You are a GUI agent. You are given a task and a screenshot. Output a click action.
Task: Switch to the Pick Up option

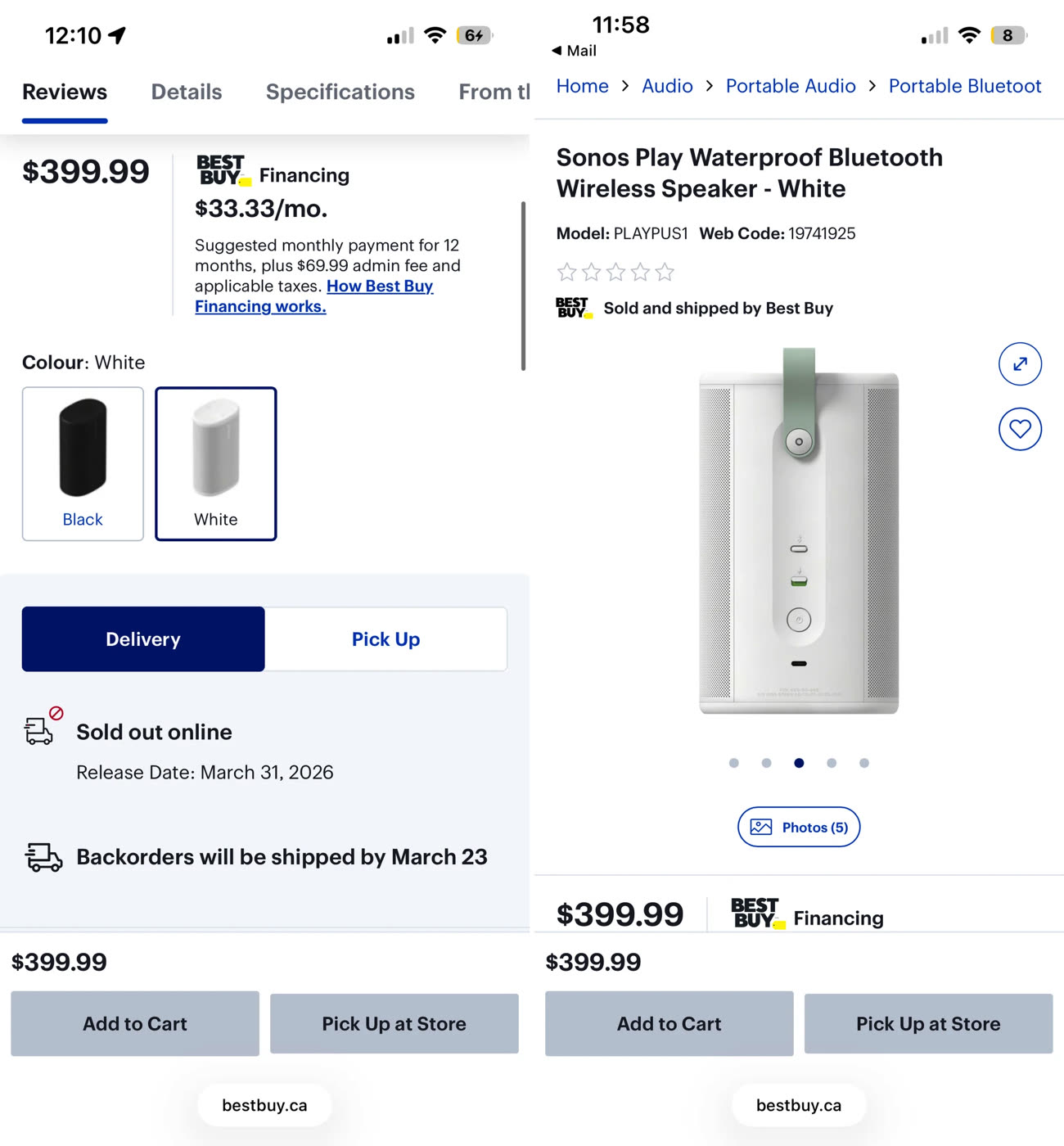tap(385, 639)
